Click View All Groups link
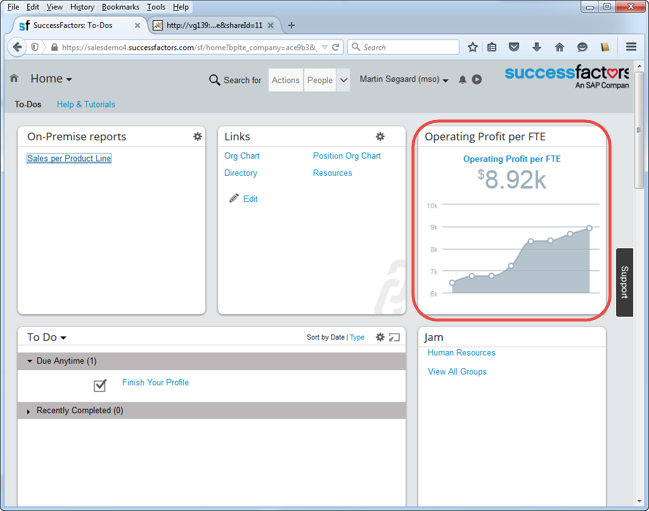Viewport: 649px width, 511px height. click(x=457, y=372)
